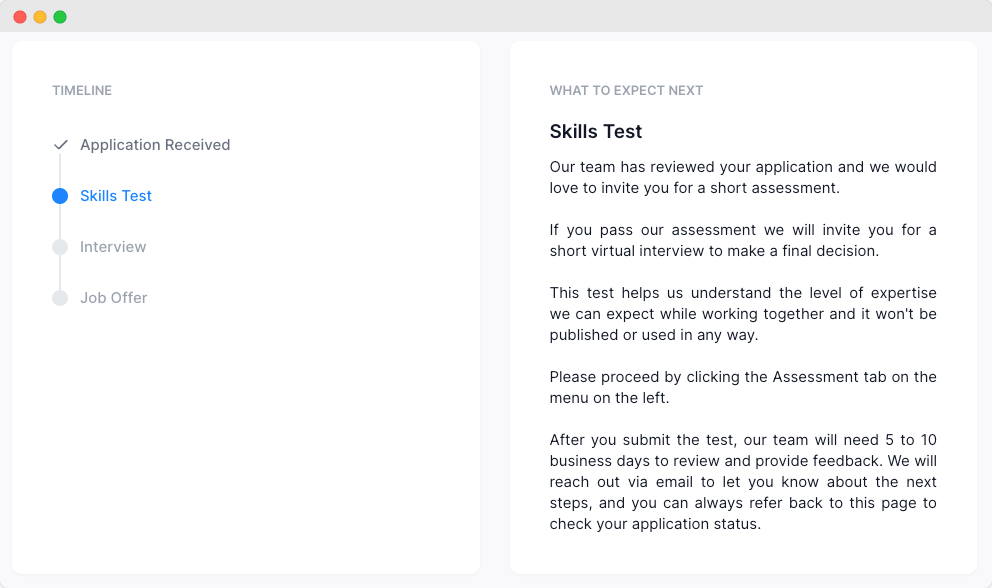Image resolution: width=992 pixels, height=588 pixels.
Task: Click the paragraph starting "Our team has reviewed"
Action: click(742, 177)
